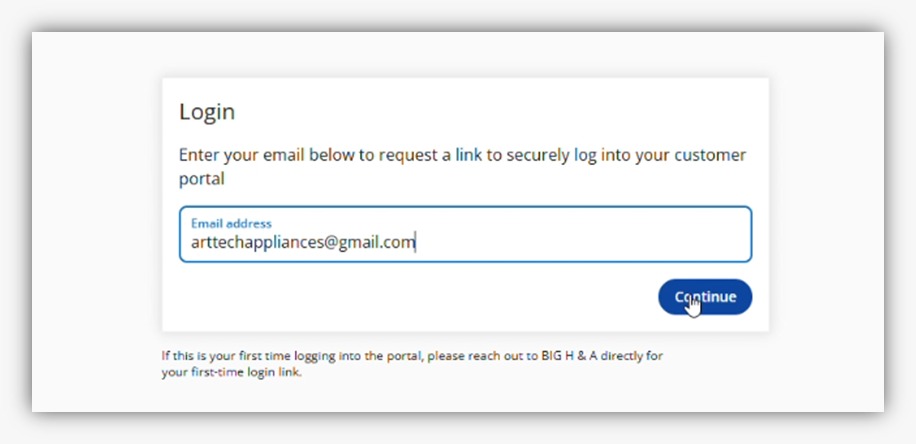Select the "first-time login link" footnote text
916x444 pixels.
click(246, 374)
